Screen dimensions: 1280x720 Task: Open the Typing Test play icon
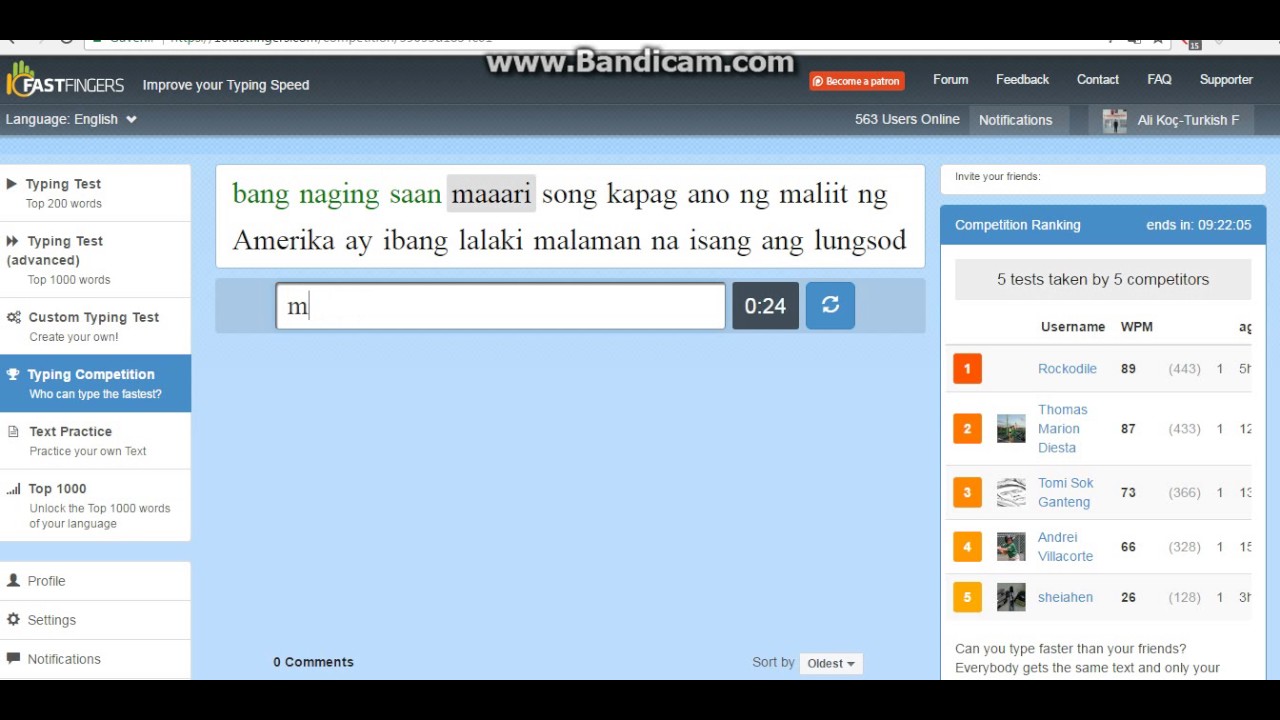coord(12,184)
